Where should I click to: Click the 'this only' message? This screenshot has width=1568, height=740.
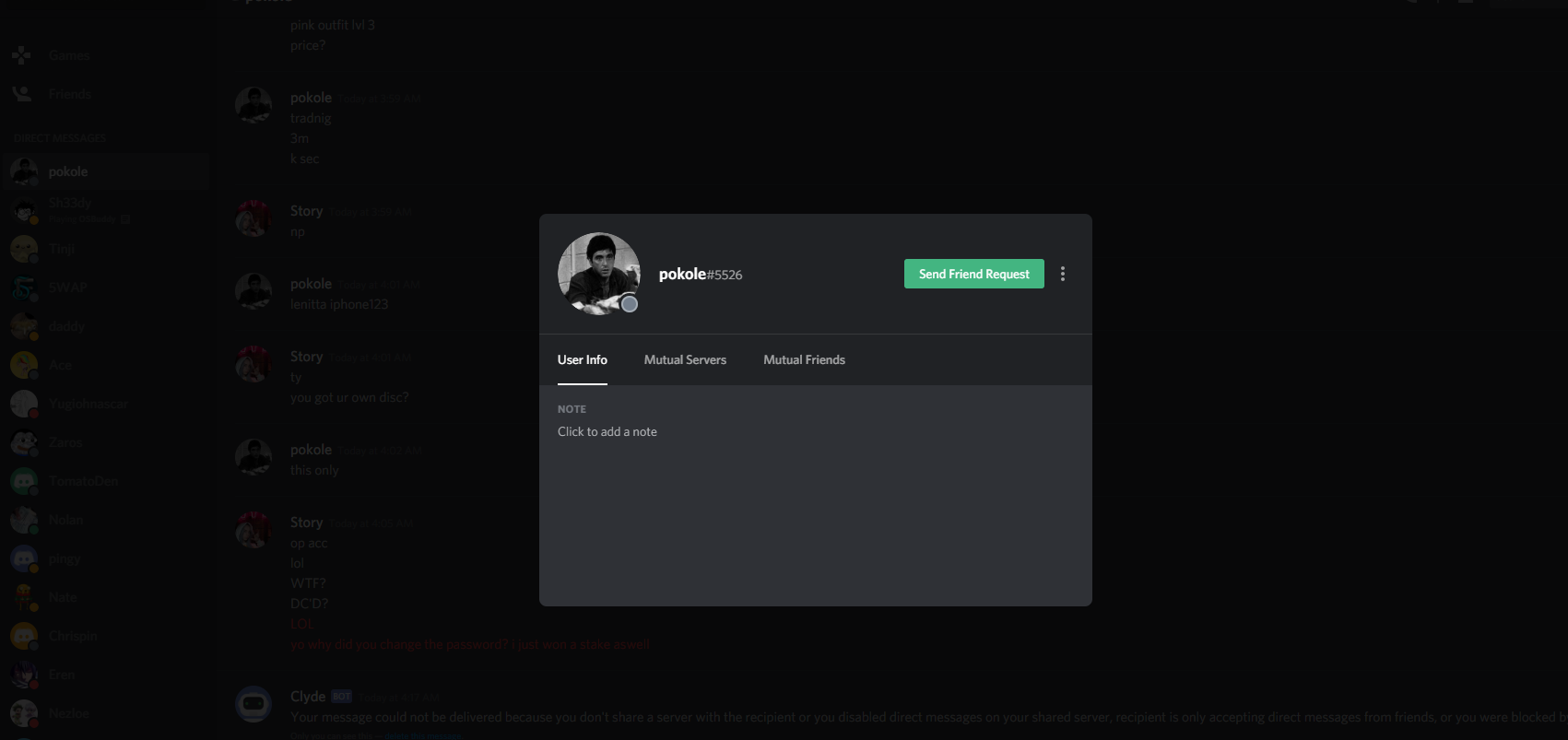314,470
